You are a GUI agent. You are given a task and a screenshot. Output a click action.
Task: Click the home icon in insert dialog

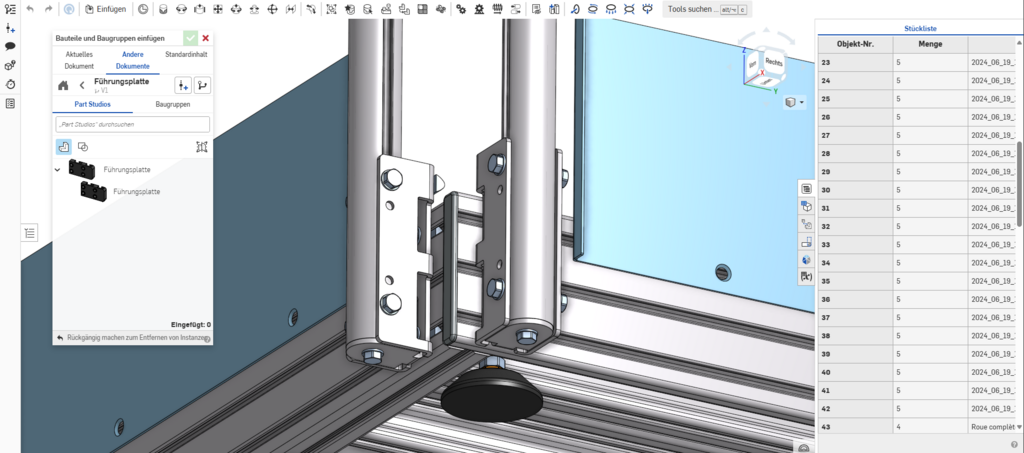[x=63, y=85]
